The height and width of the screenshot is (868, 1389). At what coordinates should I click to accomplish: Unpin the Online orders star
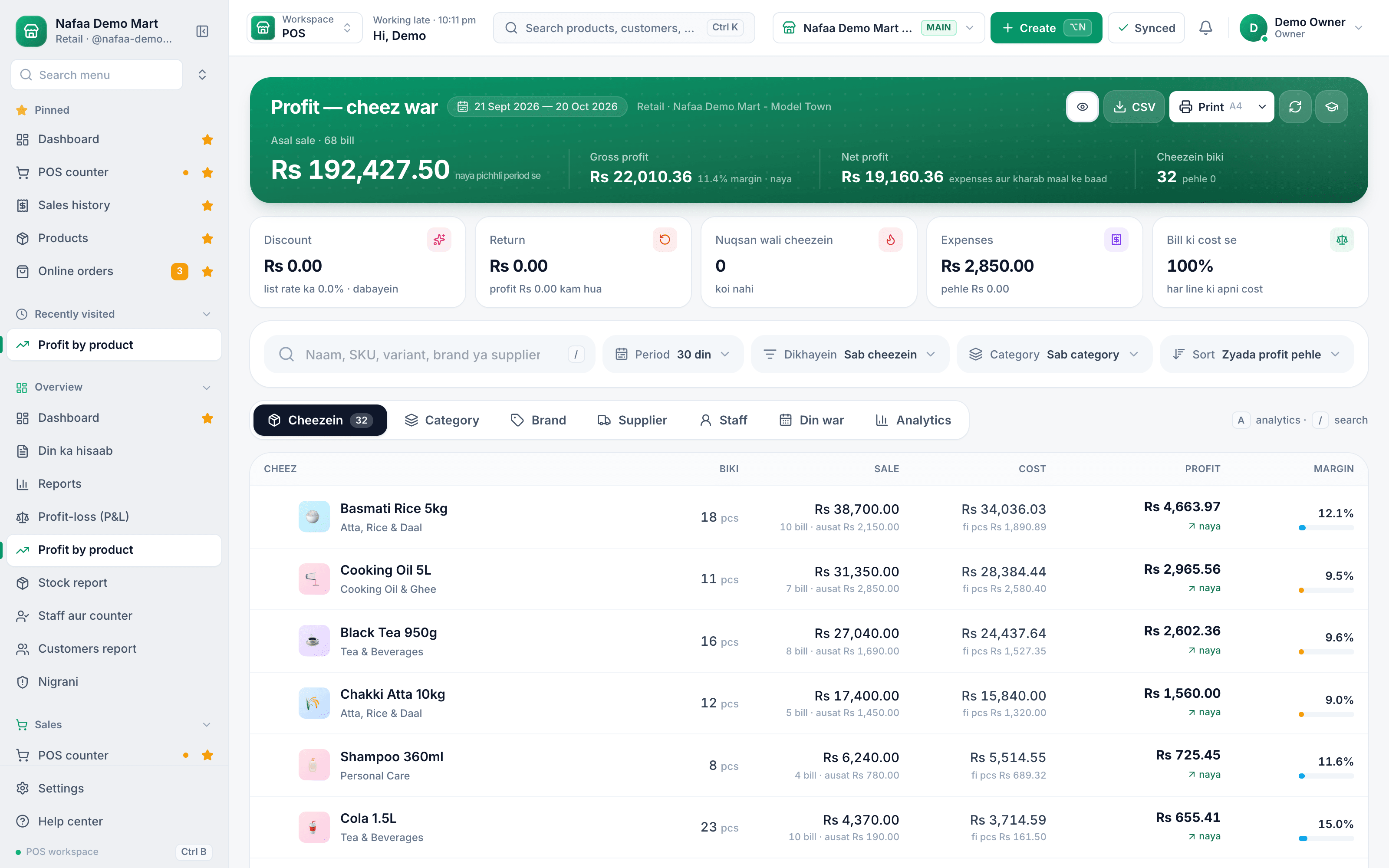[208, 272]
